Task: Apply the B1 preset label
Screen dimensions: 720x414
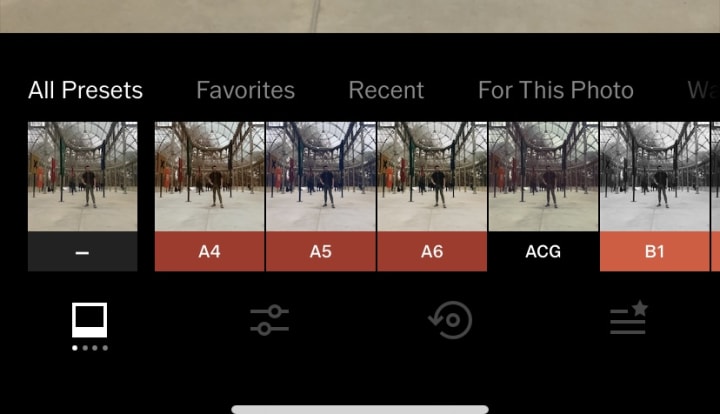Action: click(655, 252)
